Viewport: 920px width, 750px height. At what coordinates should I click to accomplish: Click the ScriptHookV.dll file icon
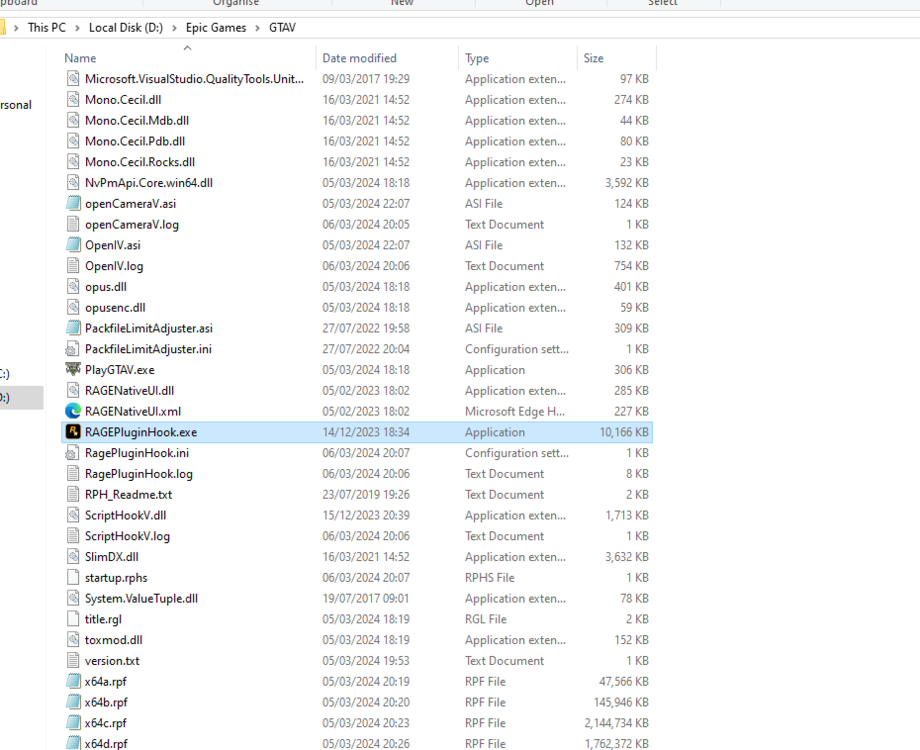[x=73, y=515]
